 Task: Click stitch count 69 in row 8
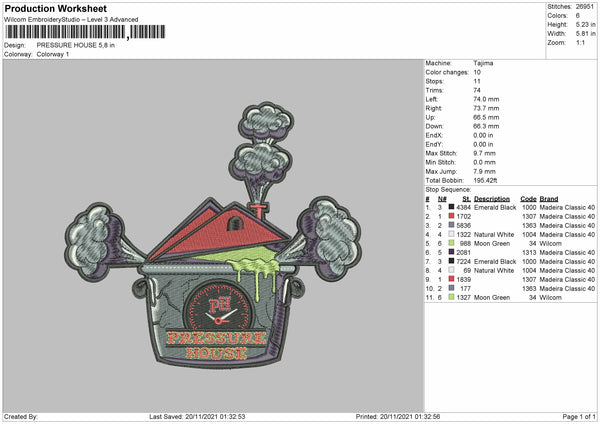467,270
